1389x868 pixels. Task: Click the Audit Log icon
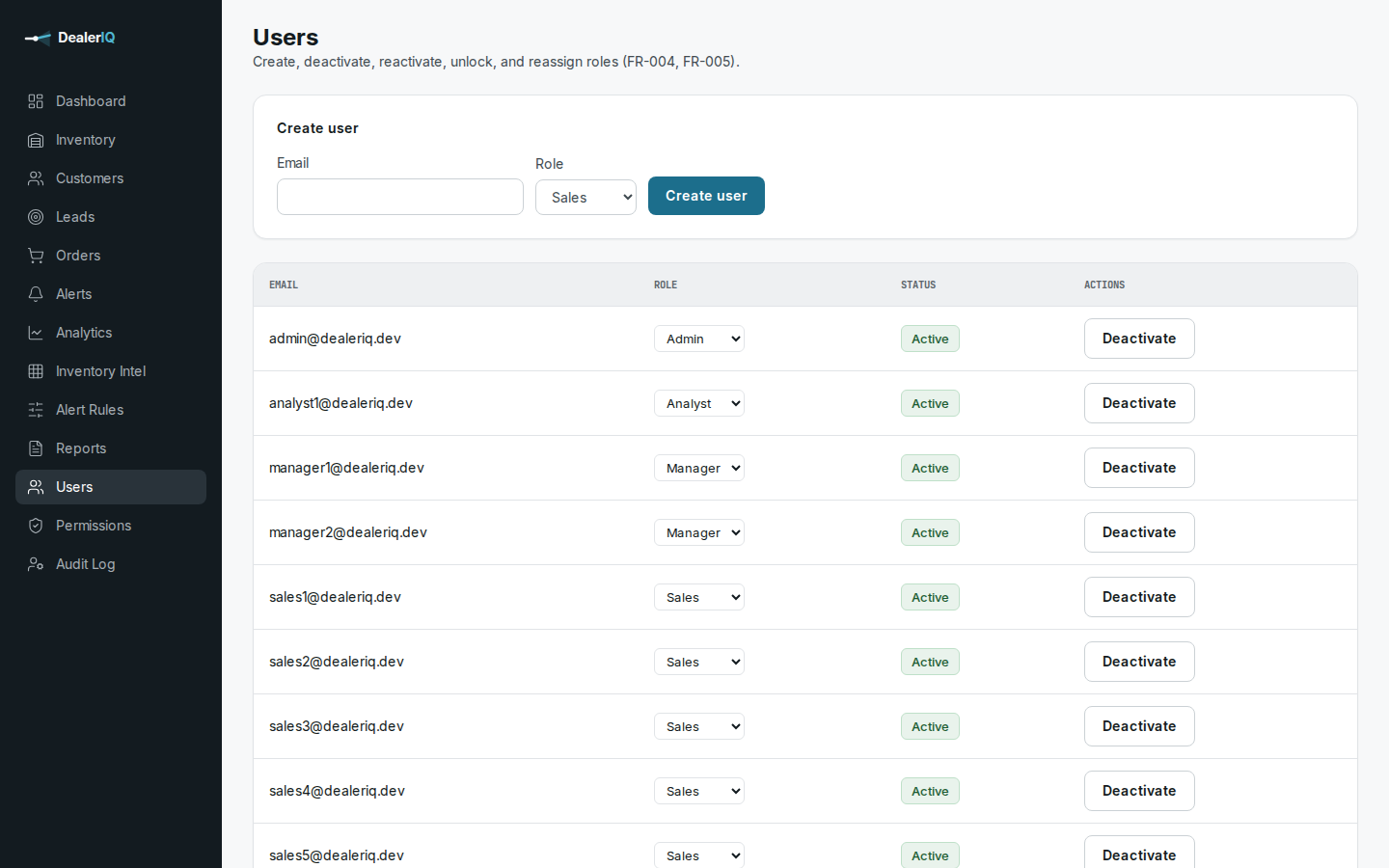(x=36, y=564)
